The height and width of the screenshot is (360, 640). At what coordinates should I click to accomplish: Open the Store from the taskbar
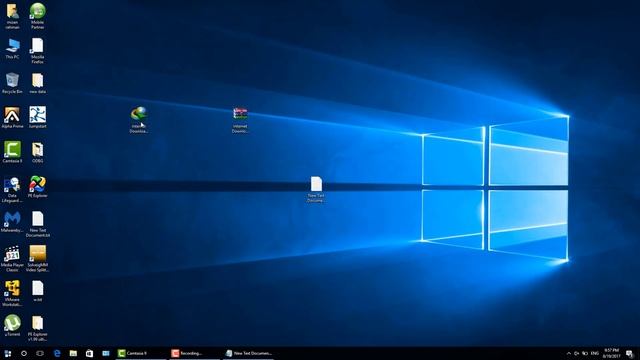(89, 353)
